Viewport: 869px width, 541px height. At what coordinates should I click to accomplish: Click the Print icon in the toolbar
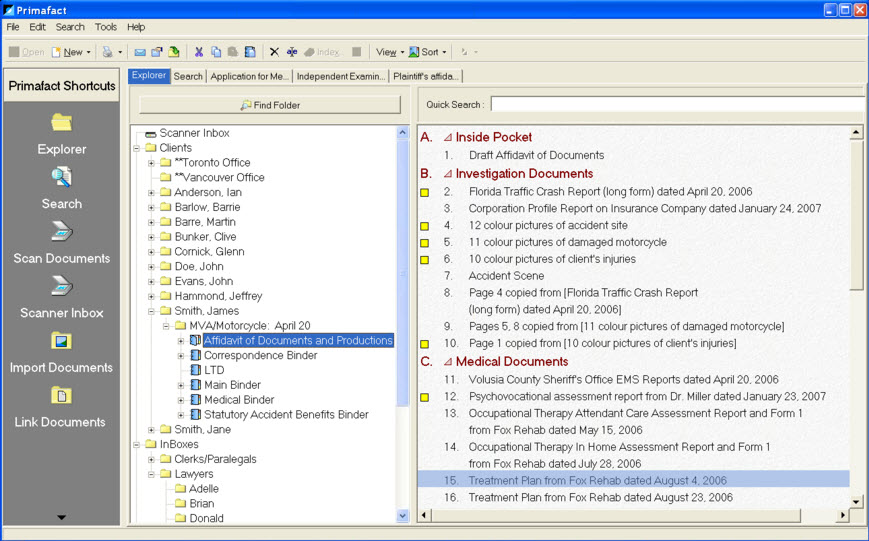pos(108,52)
